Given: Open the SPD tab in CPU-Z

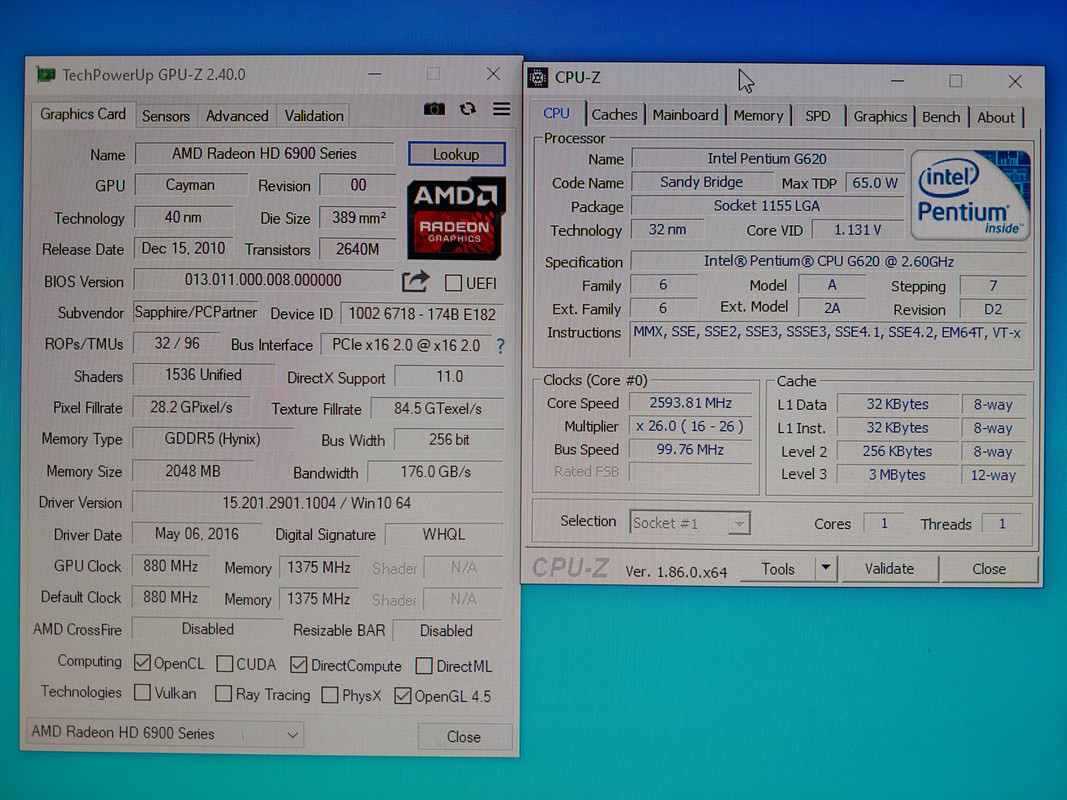Looking at the screenshot, I should click(x=817, y=116).
